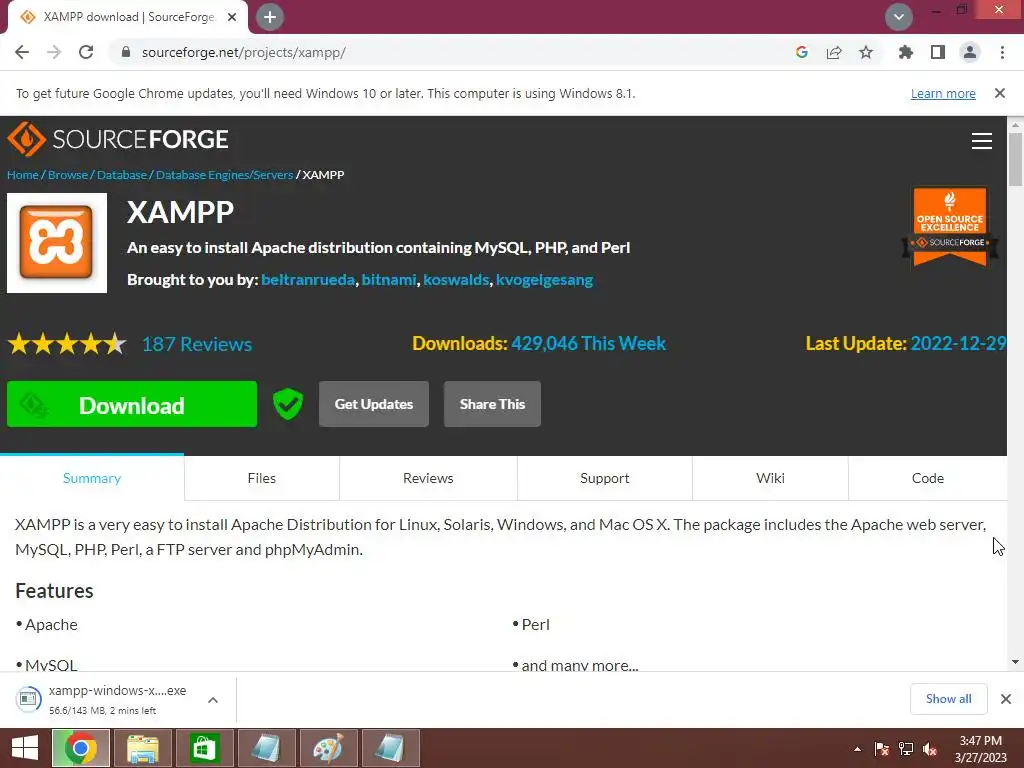The image size is (1024, 768).
Task: Click the Google icon in address bar
Action: [x=802, y=52]
